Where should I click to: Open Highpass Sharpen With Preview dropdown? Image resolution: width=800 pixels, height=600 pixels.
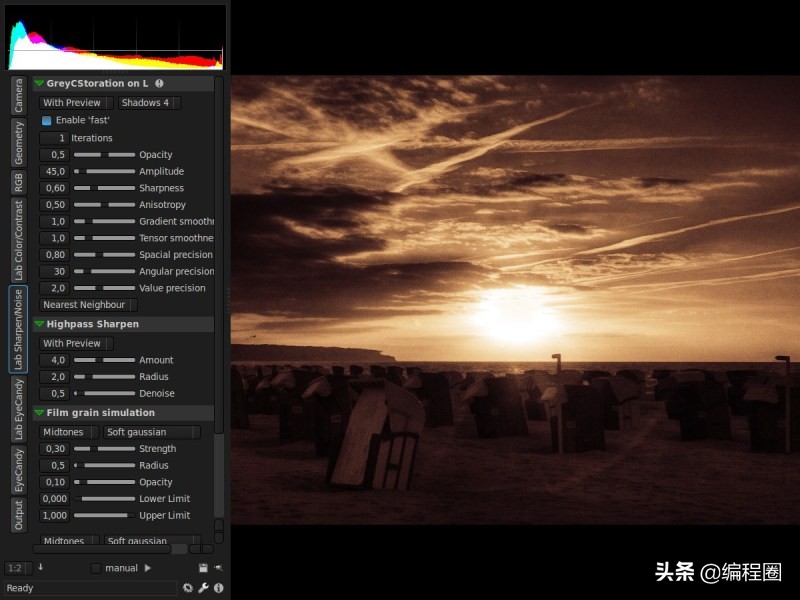[76, 343]
